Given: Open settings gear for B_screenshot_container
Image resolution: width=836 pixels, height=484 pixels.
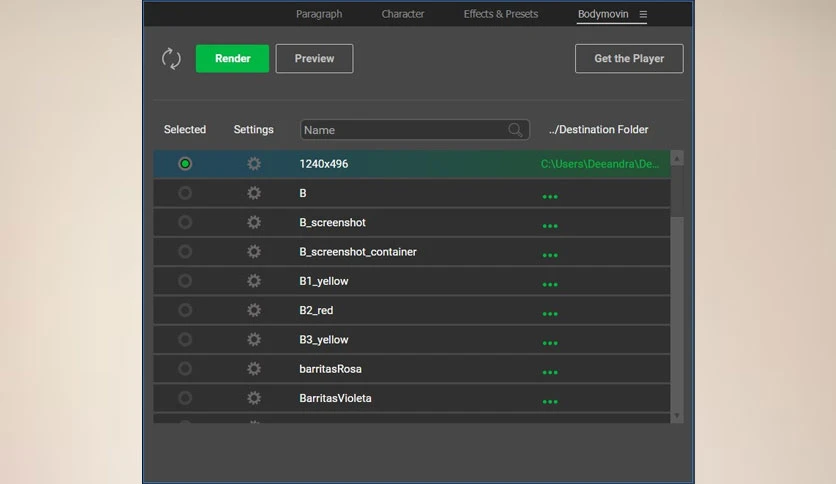Looking at the screenshot, I should point(254,252).
